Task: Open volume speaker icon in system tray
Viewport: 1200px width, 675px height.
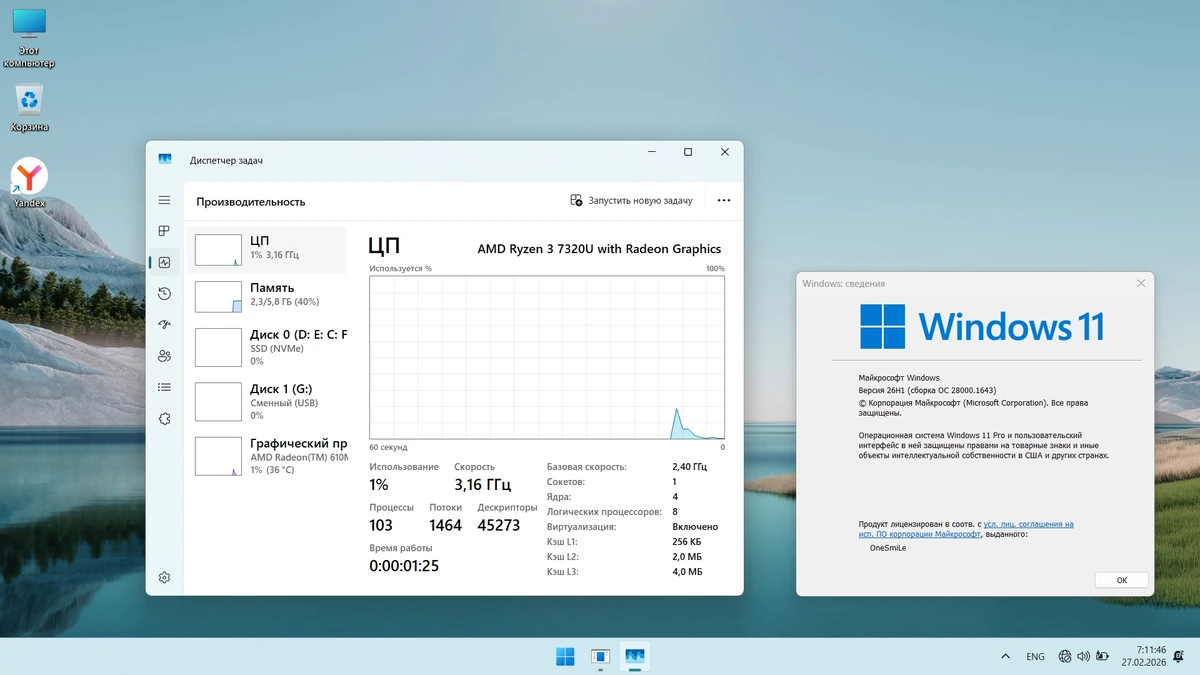Action: [1083, 656]
